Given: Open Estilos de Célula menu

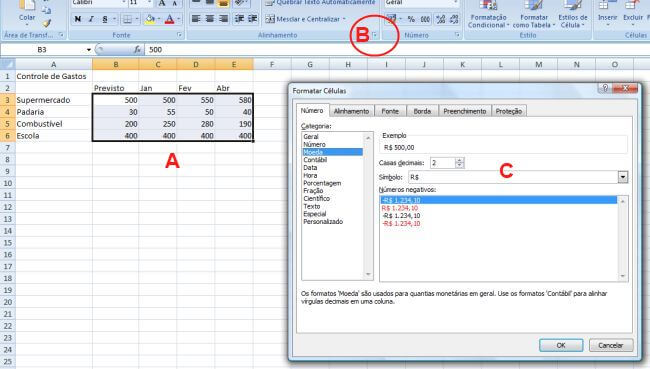Looking at the screenshot, I should tap(573, 15).
